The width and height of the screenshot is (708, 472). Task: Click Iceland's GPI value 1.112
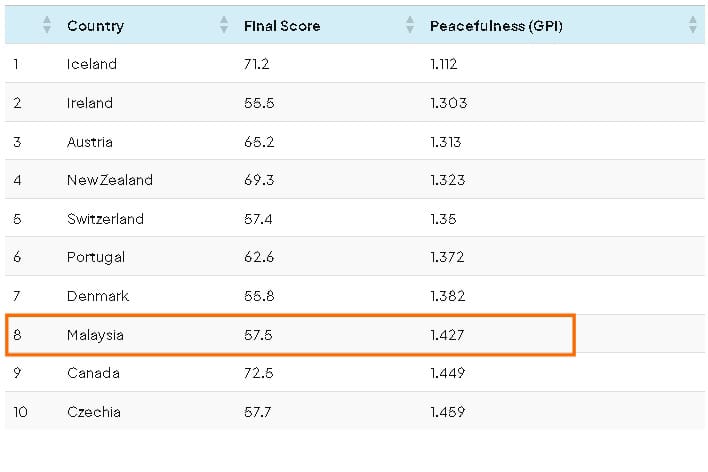[445, 64]
